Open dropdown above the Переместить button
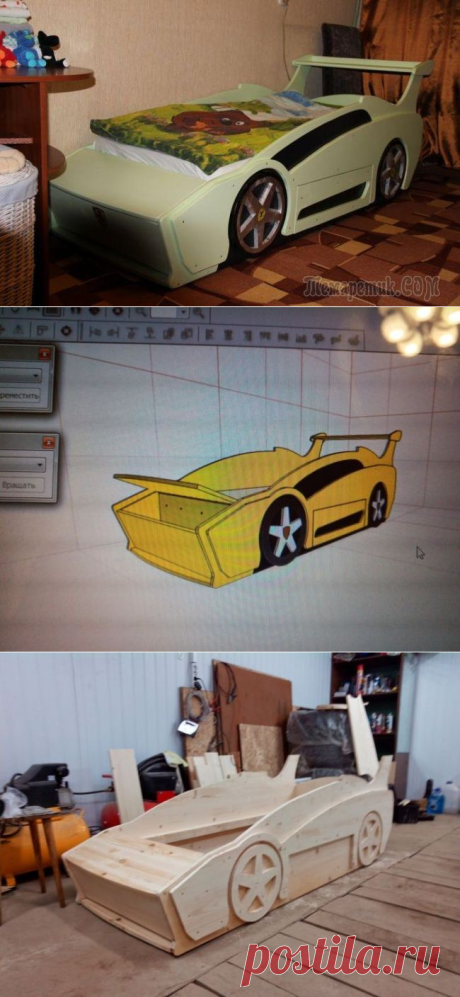Image resolution: width=460 pixels, height=997 pixels. point(19,375)
